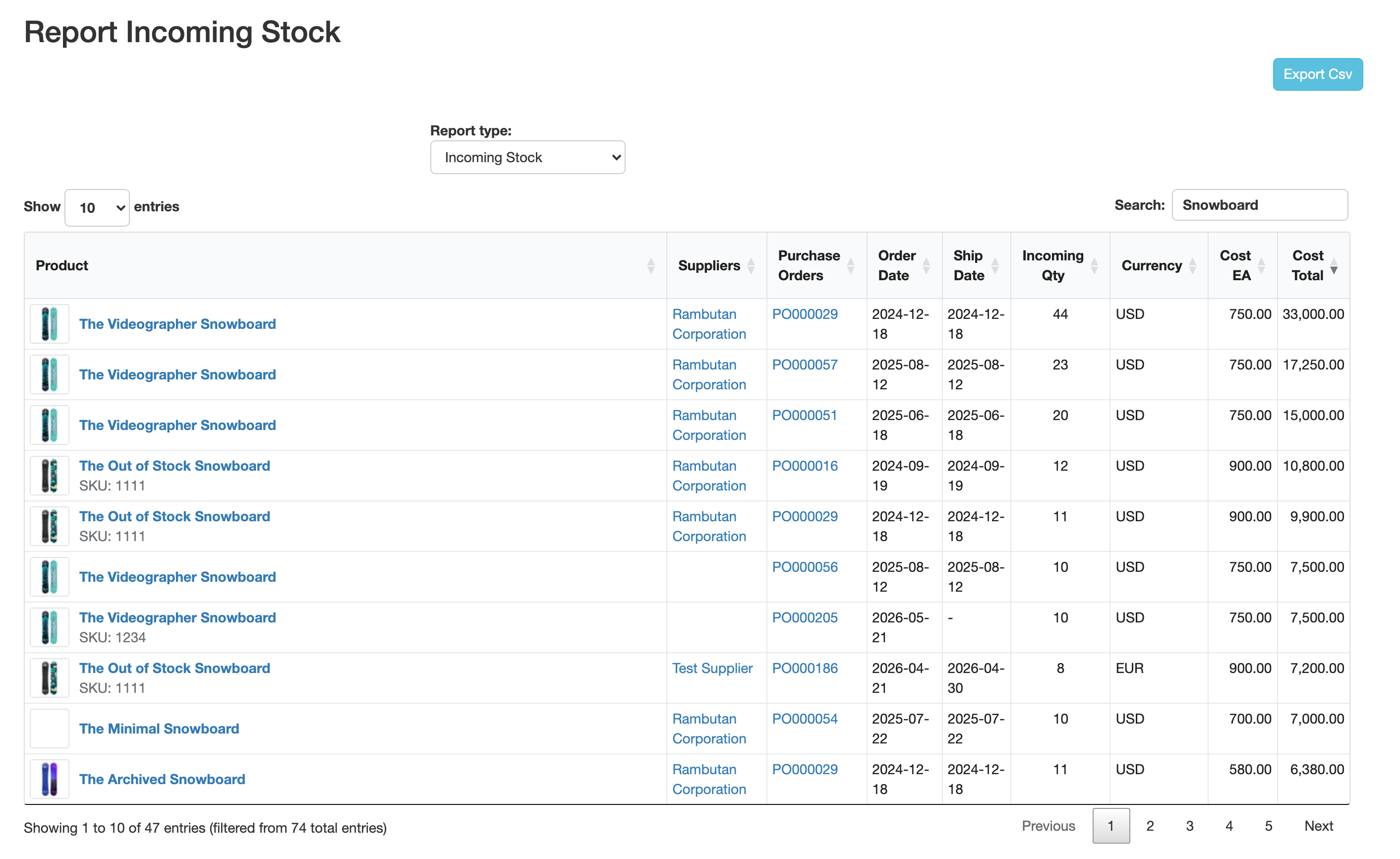
Task: Open purchase order PO000056
Action: coord(805,567)
